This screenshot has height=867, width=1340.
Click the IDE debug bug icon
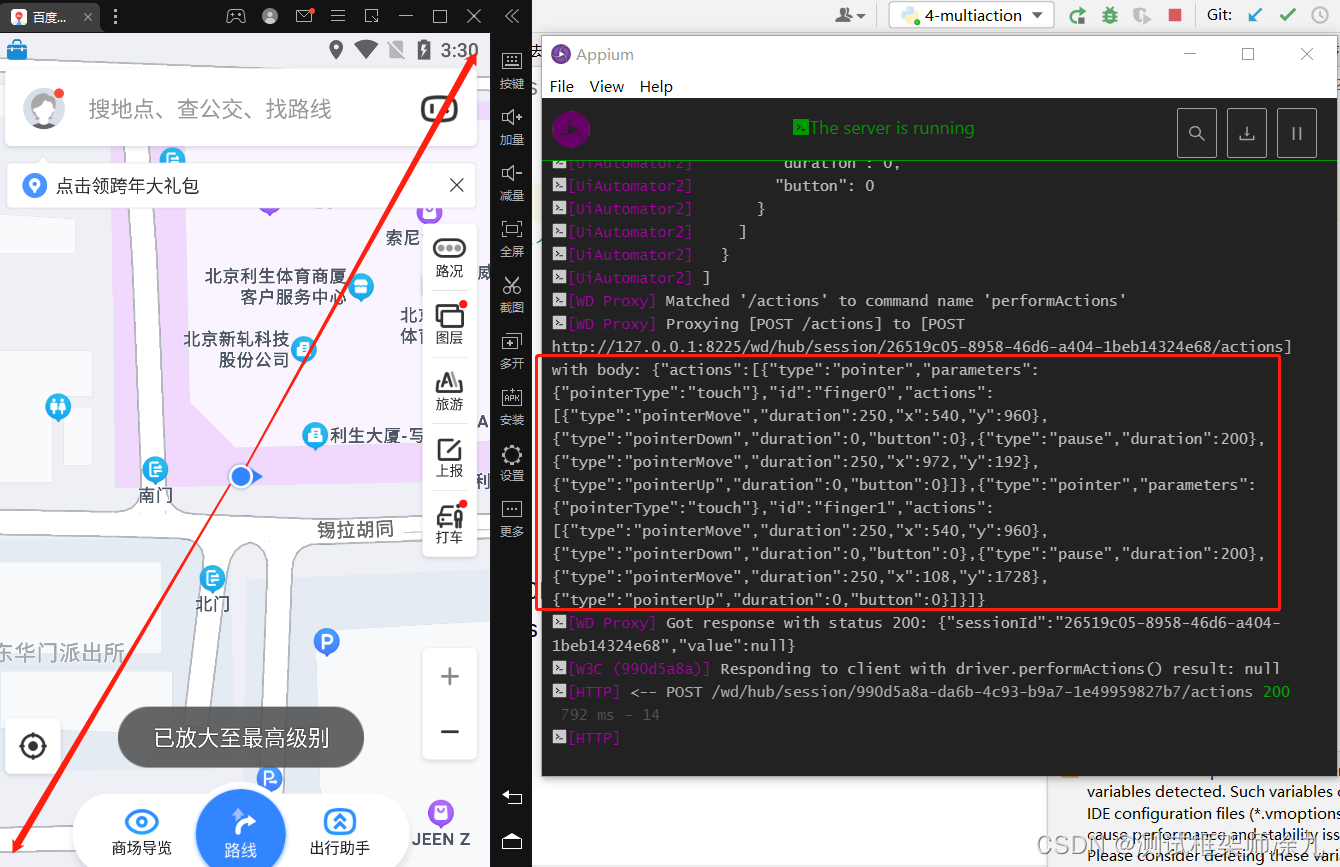(1110, 15)
